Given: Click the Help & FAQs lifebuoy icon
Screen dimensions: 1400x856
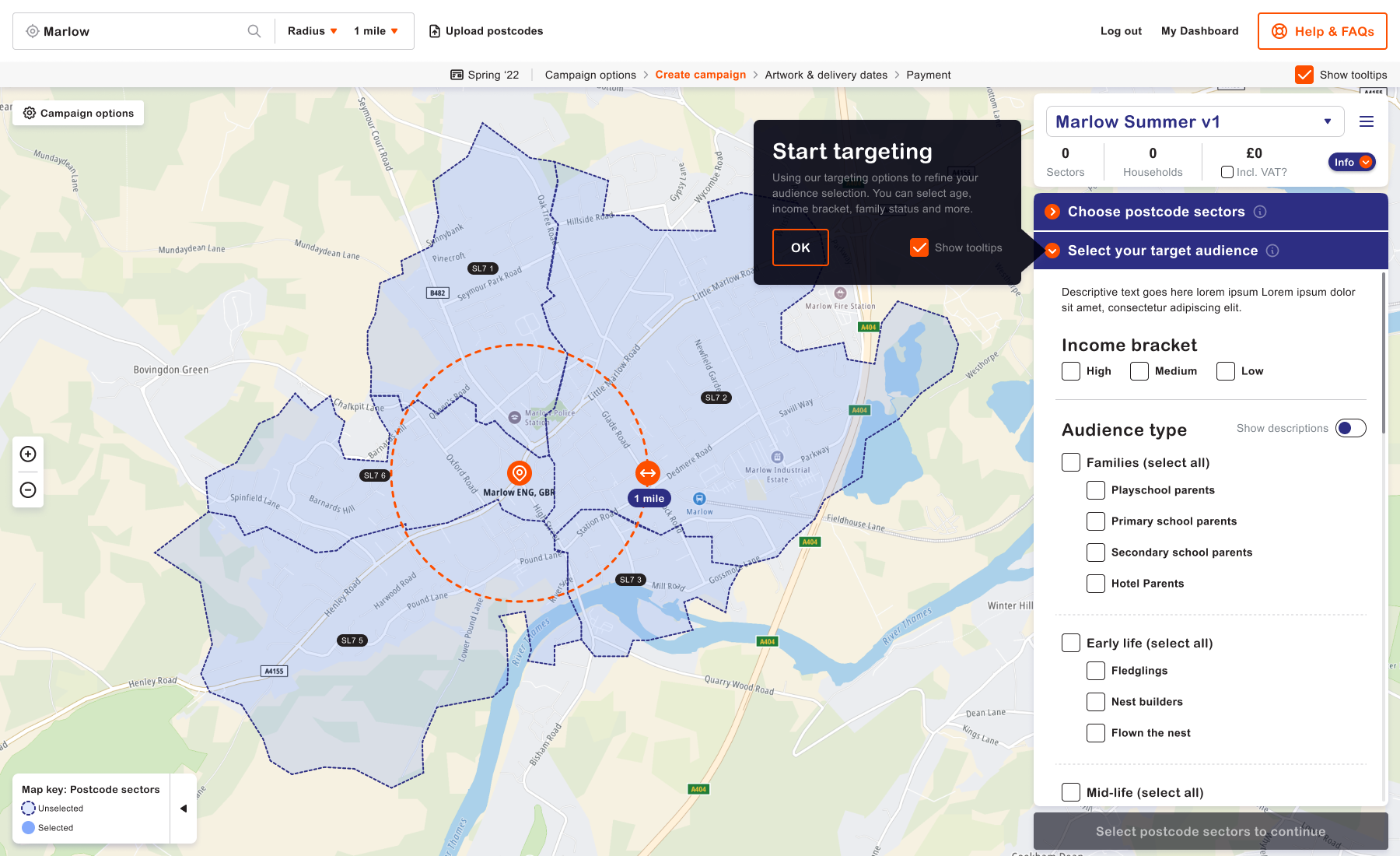Looking at the screenshot, I should (1279, 31).
